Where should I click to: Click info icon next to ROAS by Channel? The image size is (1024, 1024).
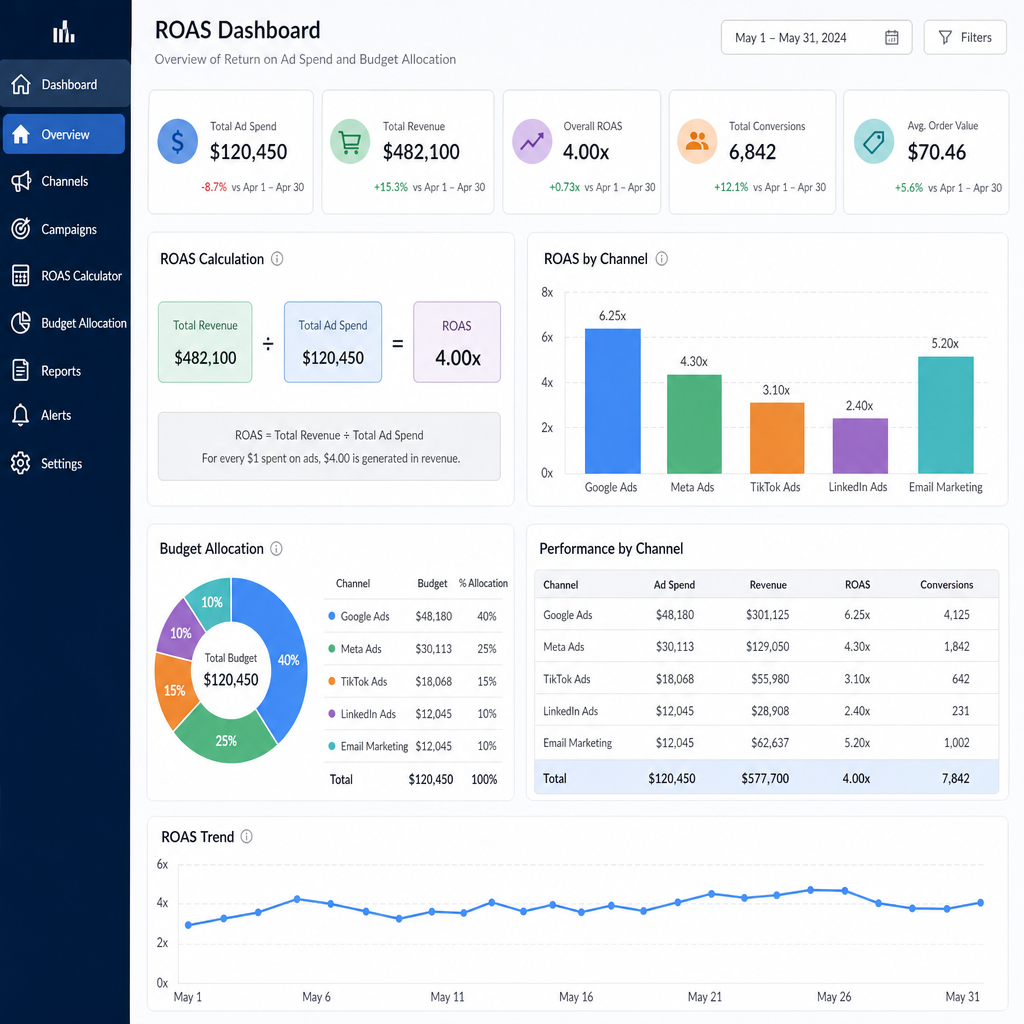click(x=662, y=259)
